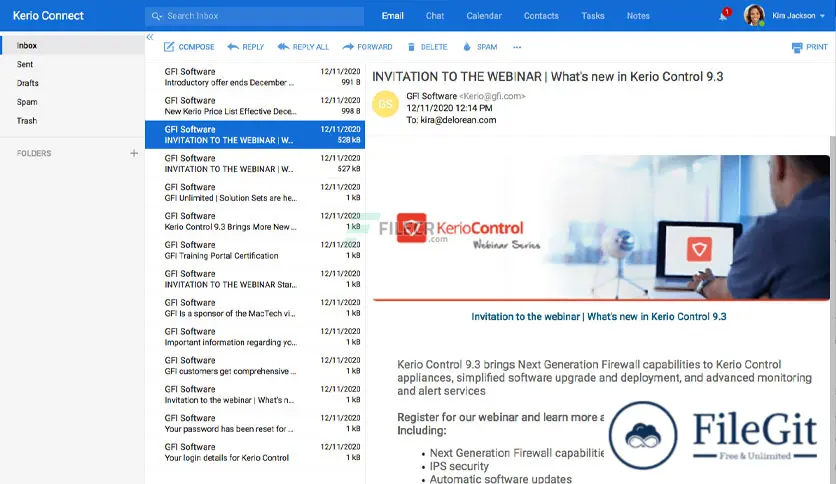Click the Kerio Connect logo text
This screenshot has width=836, height=484.
click(x=48, y=15)
